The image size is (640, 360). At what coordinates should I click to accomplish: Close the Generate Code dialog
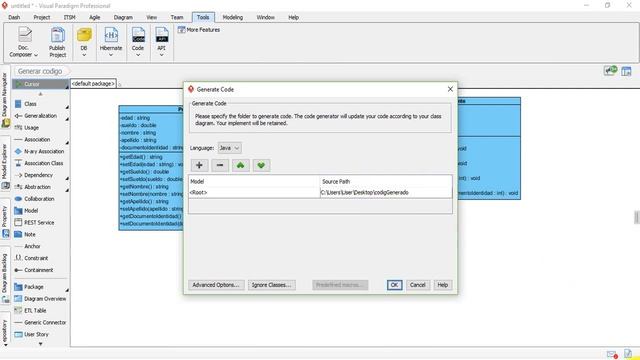[450, 89]
